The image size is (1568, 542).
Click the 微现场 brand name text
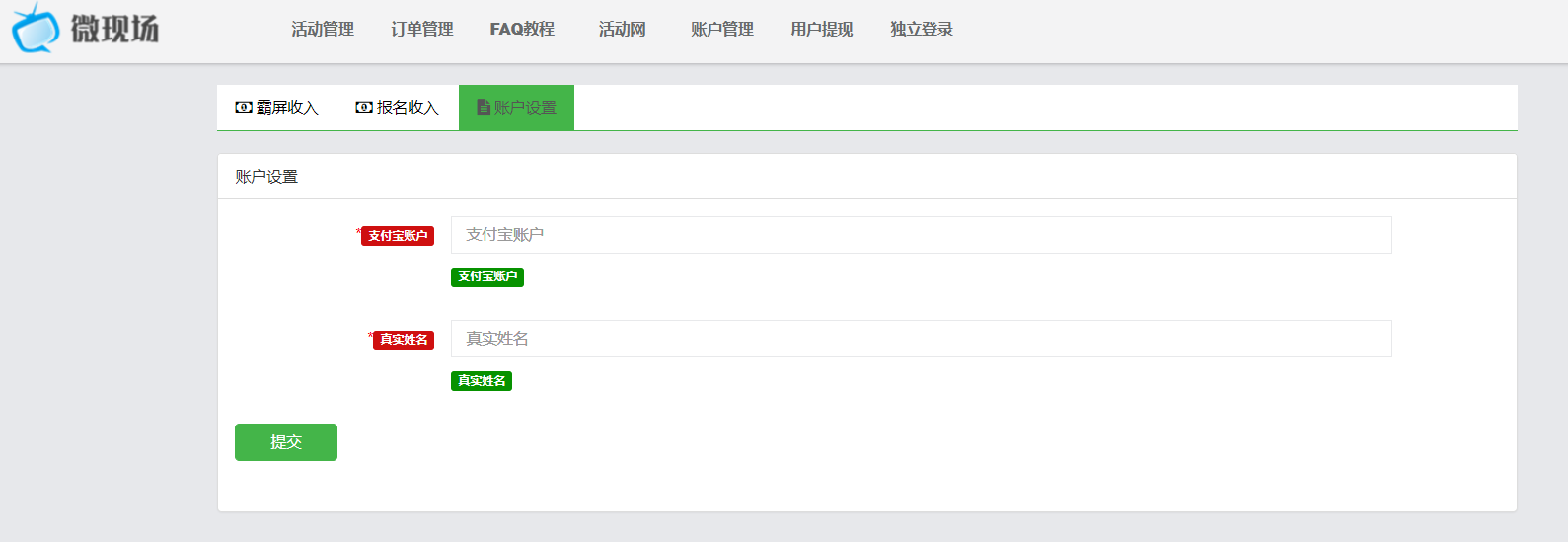[x=114, y=29]
